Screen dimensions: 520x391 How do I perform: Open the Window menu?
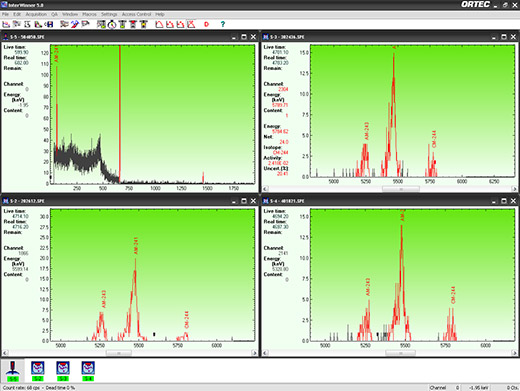tap(70, 14)
